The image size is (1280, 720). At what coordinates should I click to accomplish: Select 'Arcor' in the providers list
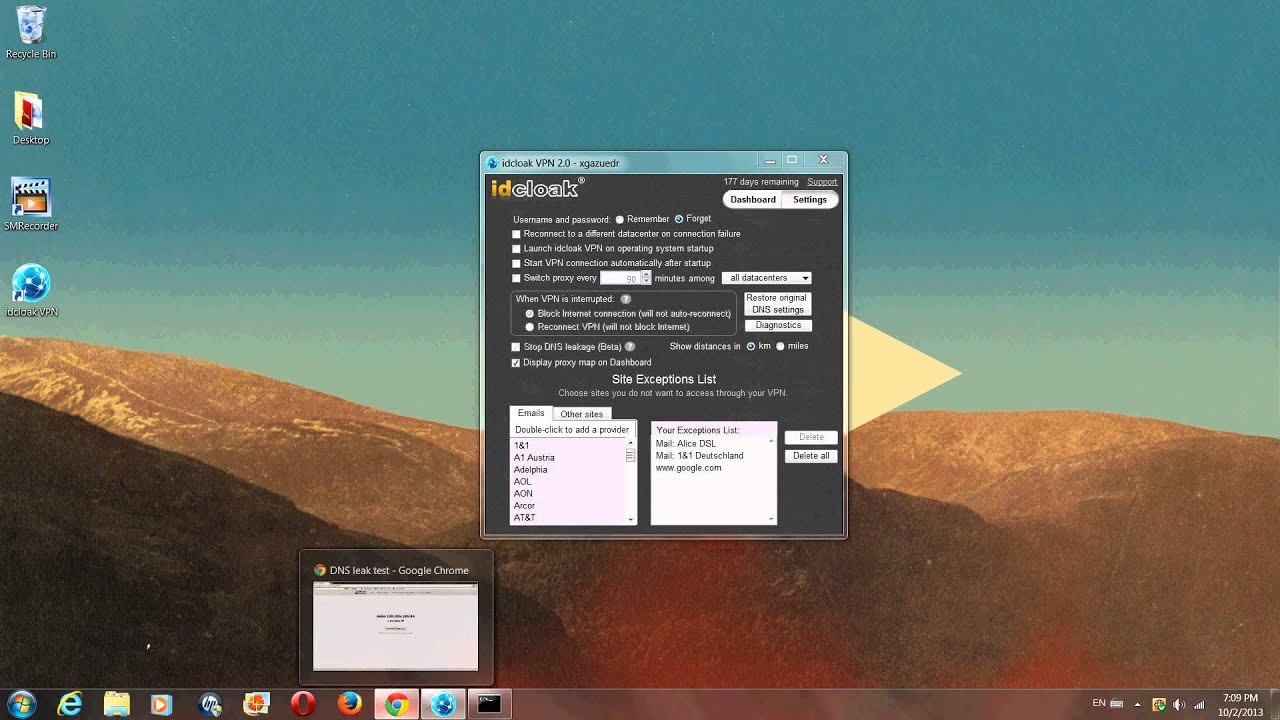click(525, 506)
